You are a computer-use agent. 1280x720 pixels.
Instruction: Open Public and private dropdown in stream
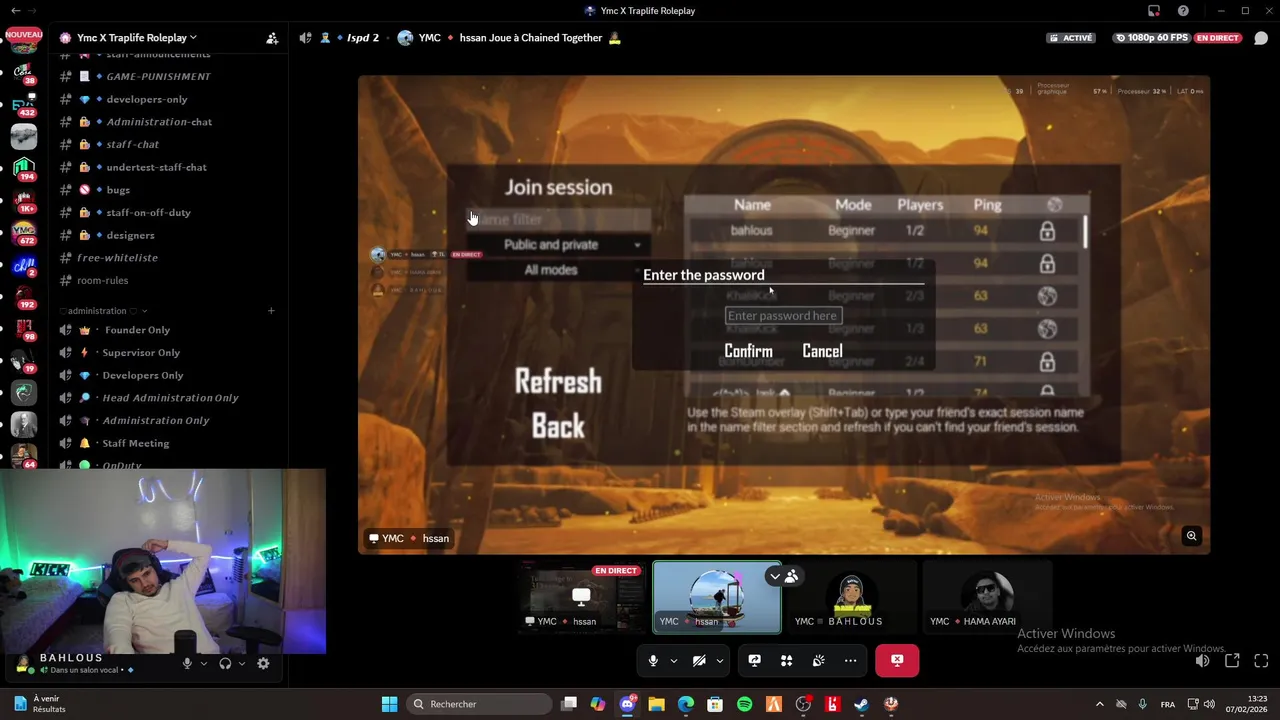click(x=559, y=245)
